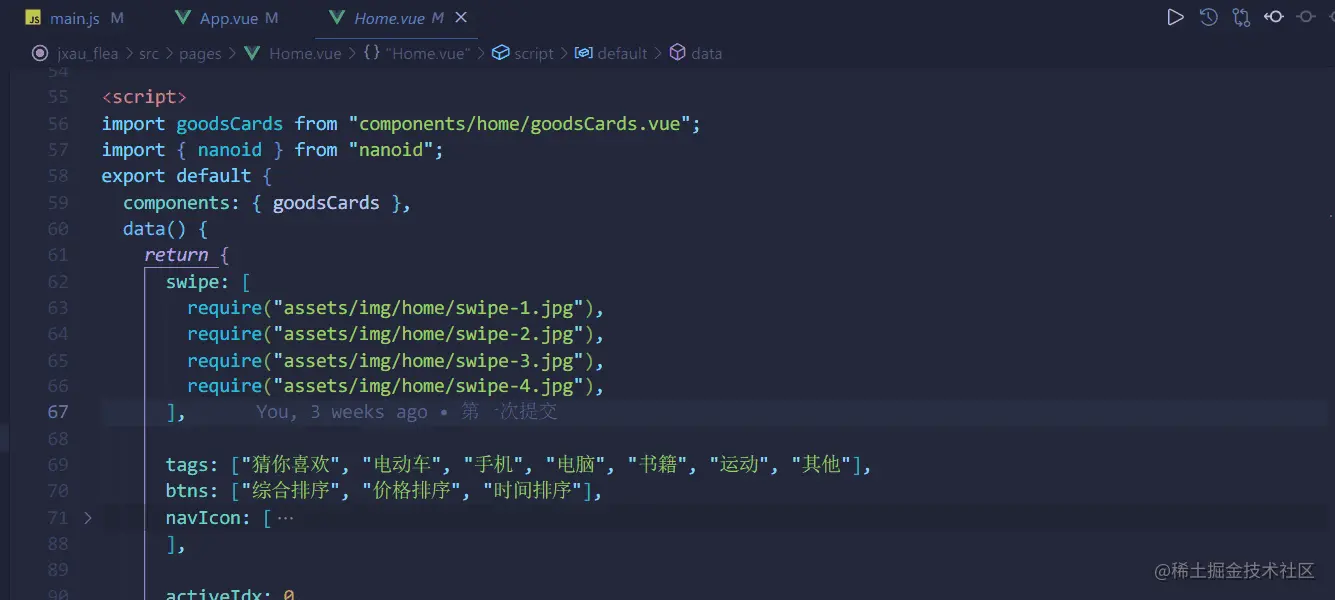Click the Vue logo icon on the Home.vue tab
This screenshot has width=1335, height=600.
[x=336, y=17]
